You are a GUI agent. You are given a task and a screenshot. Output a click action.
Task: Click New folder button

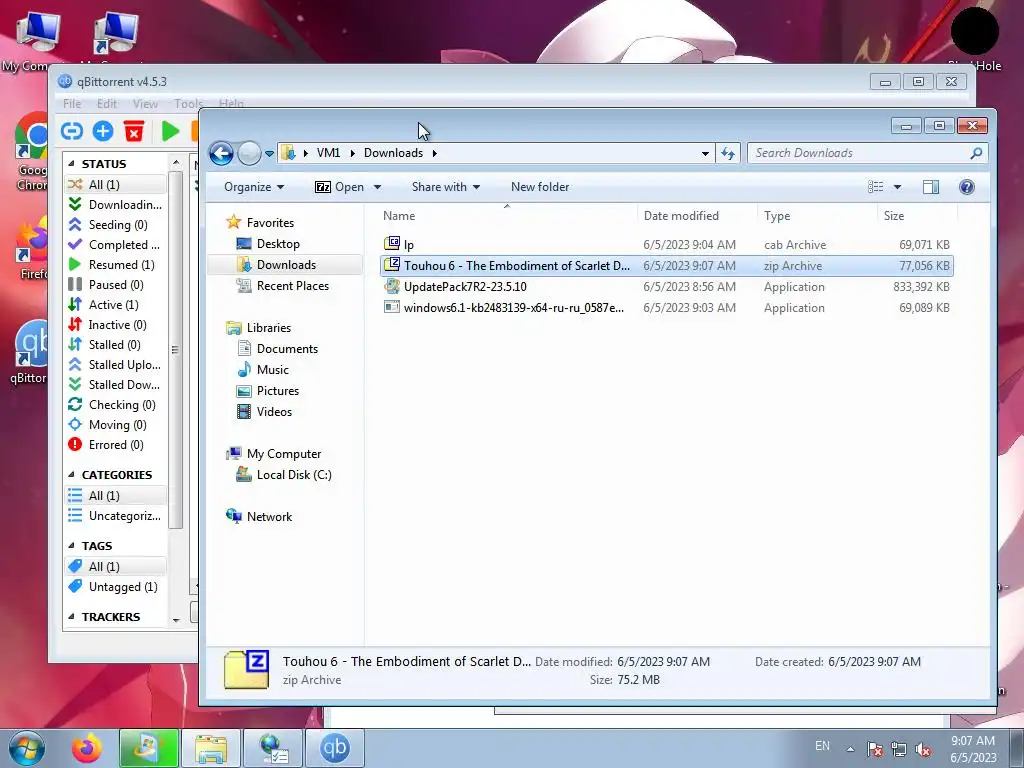(x=540, y=187)
